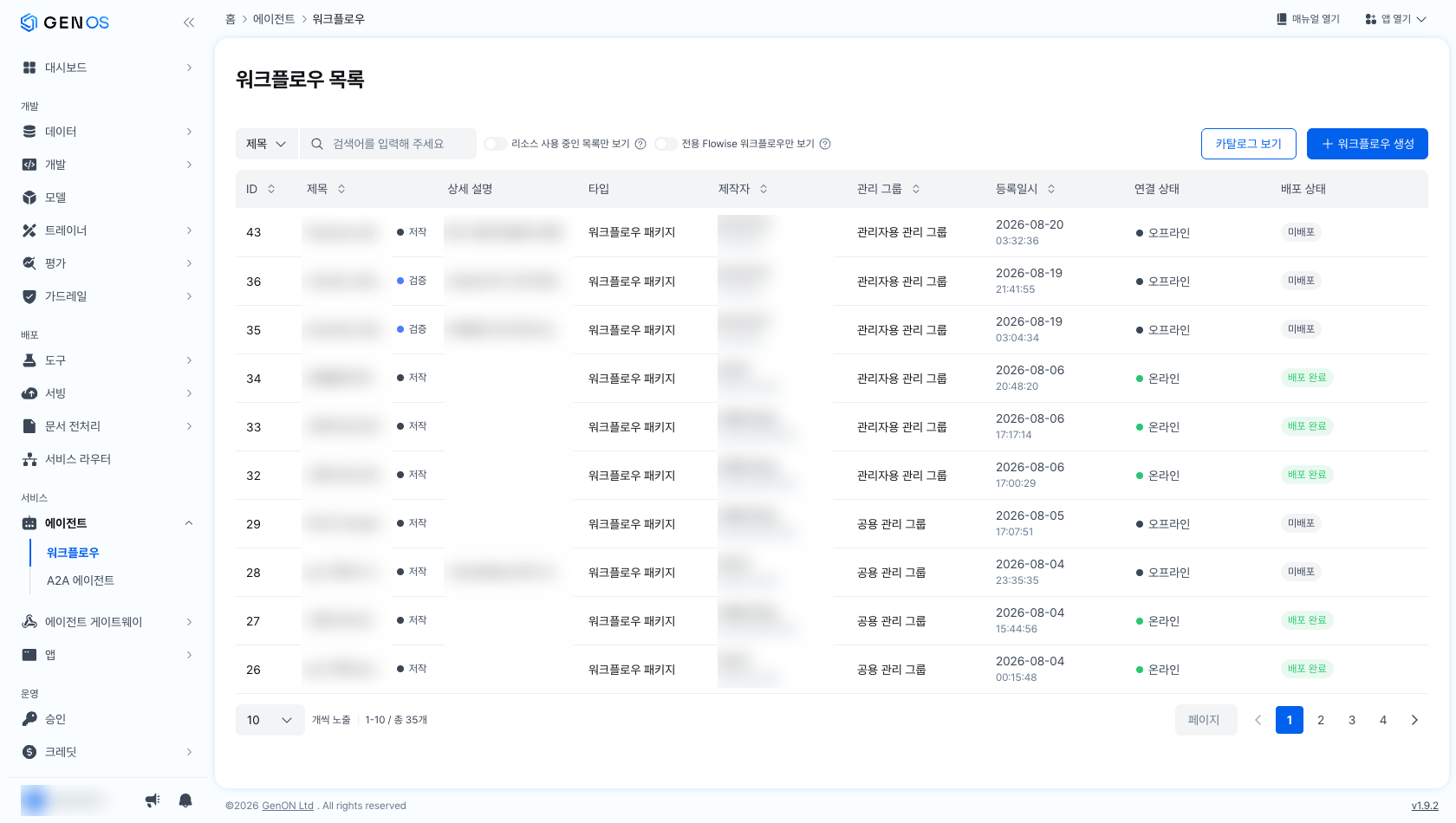1456x823 pixels.
Task: Open the 제목 search field dropdown
Action: click(266, 144)
